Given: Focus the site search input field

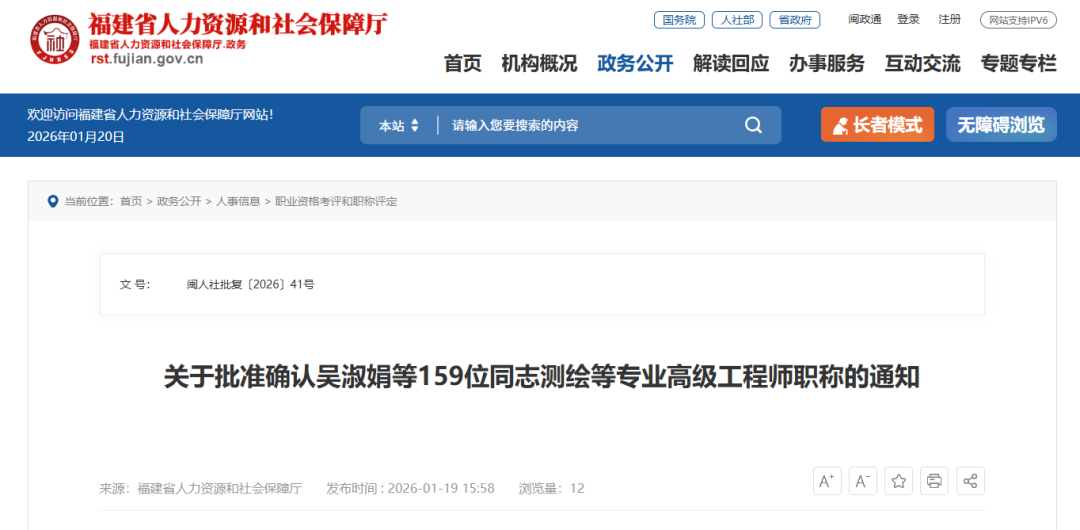Looking at the screenshot, I should pos(592,125).
